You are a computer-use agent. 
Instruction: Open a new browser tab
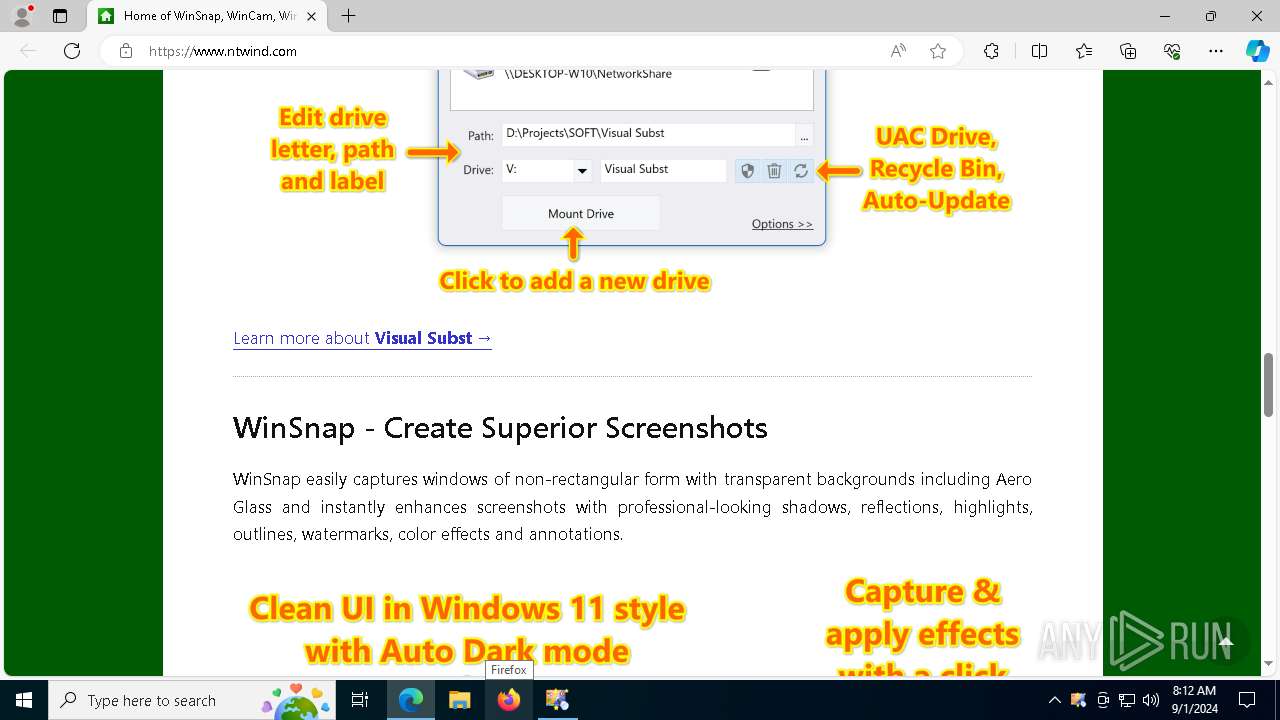[x=348, y=16]
